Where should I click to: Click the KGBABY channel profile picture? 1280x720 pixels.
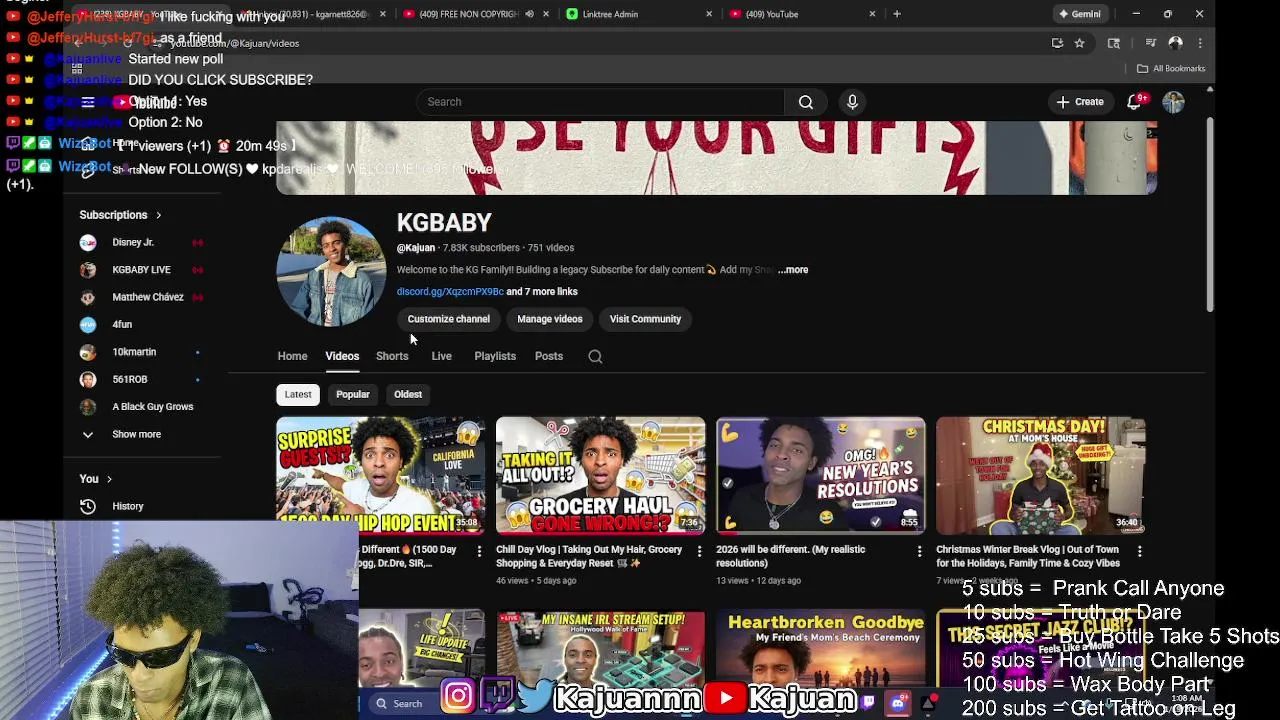click(331, 271)
